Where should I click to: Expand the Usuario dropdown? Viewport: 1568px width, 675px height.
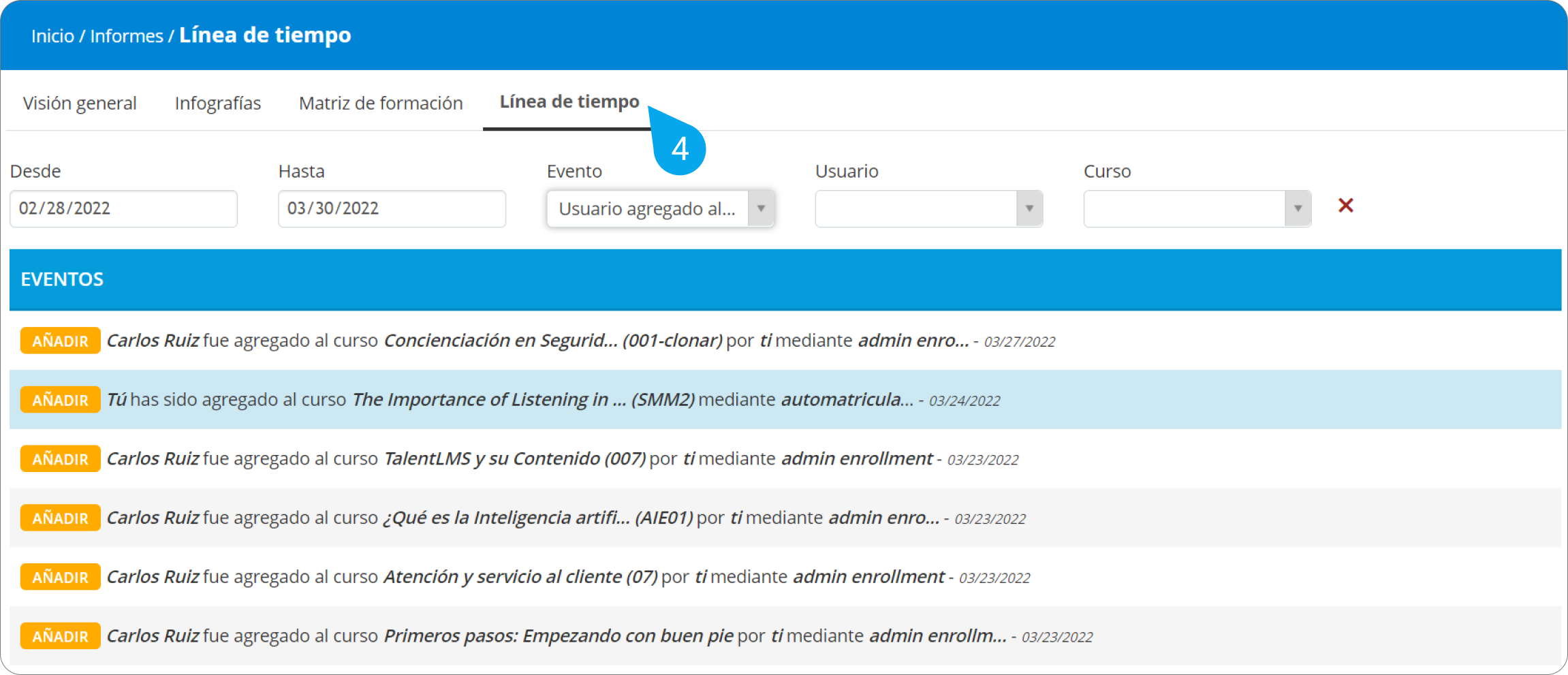point(928,208)
